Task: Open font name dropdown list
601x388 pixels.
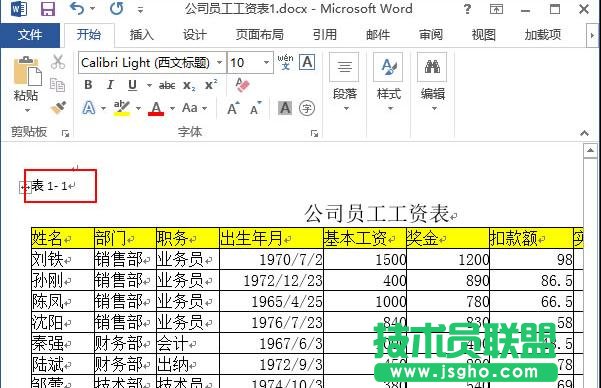Action: [220, 62]
